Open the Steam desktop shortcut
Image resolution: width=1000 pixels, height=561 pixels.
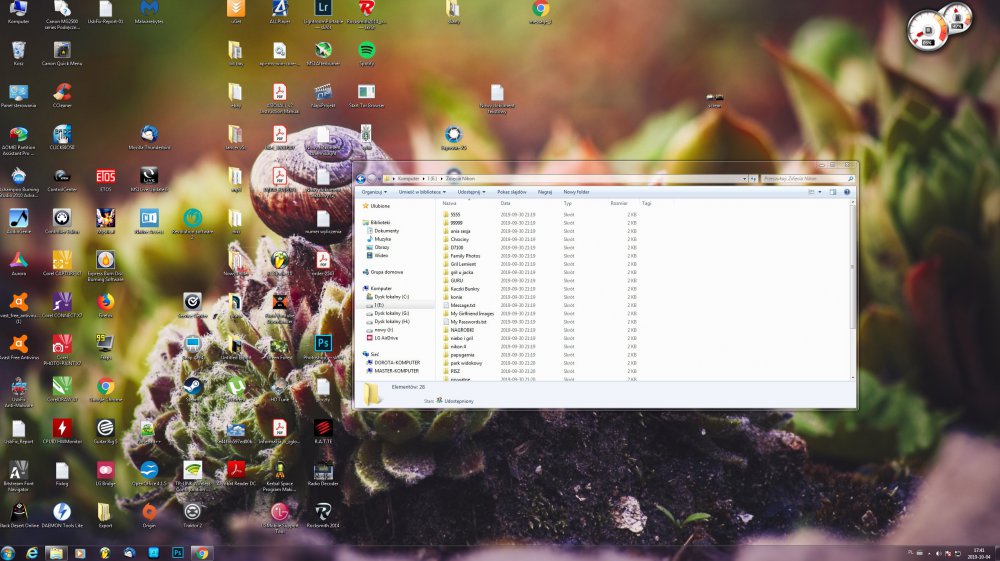click(x=193, y=388)
